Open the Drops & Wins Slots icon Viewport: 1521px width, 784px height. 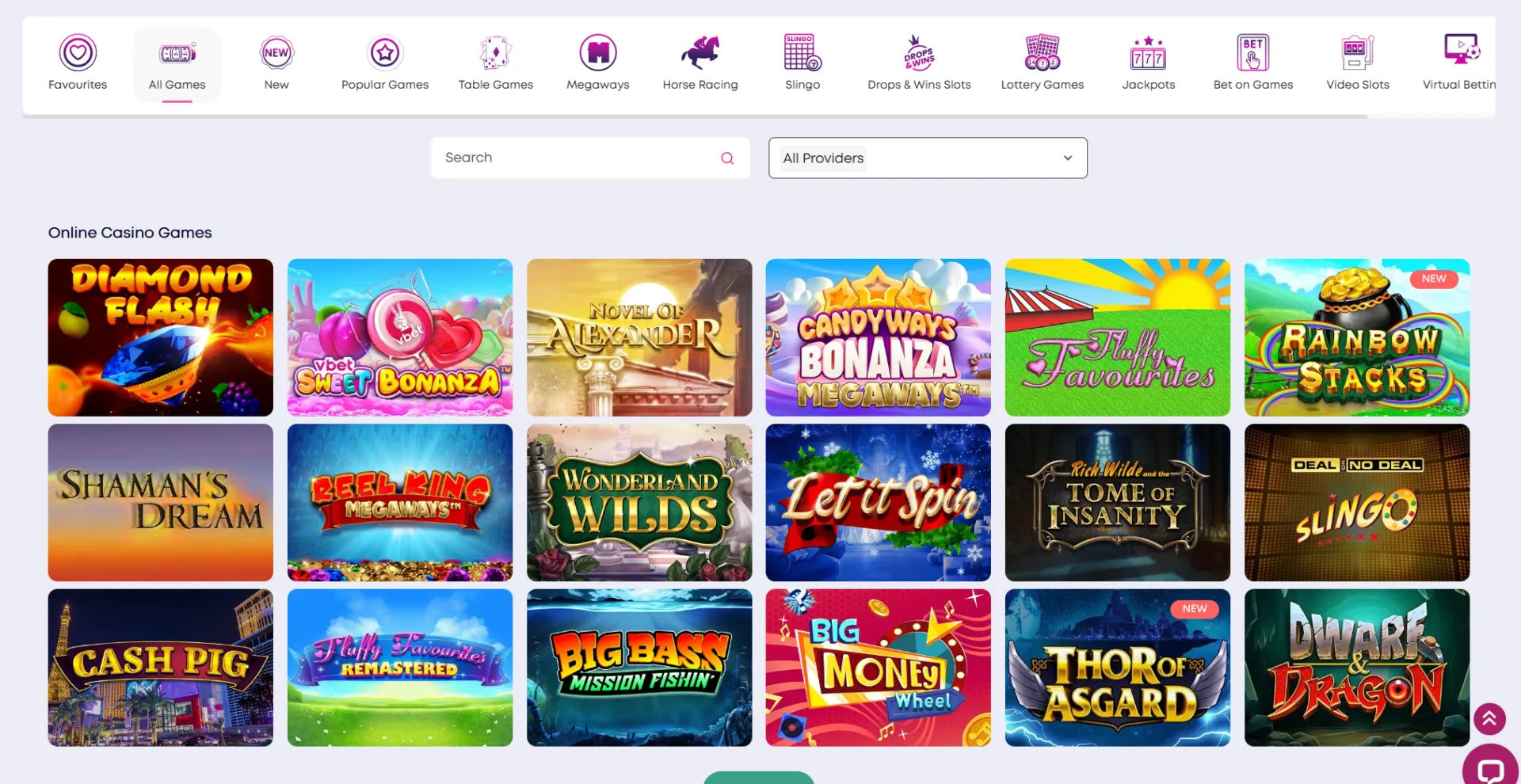[919, 52]
